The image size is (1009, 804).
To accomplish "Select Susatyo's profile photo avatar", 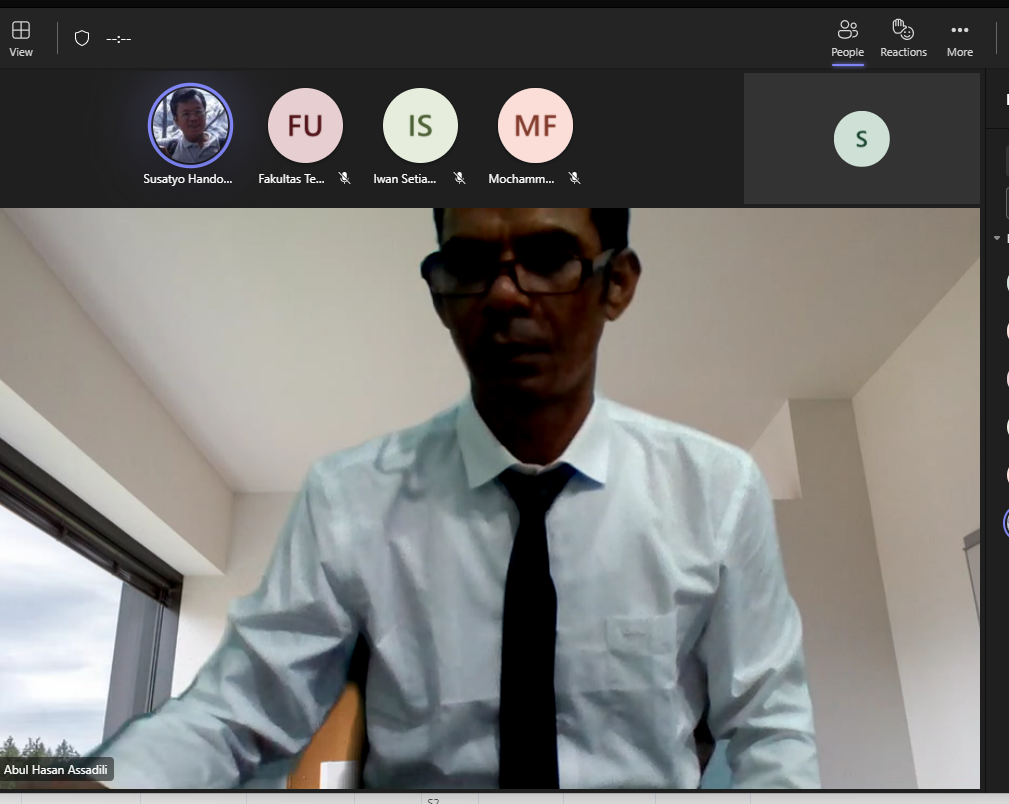I will coord(190,125).
